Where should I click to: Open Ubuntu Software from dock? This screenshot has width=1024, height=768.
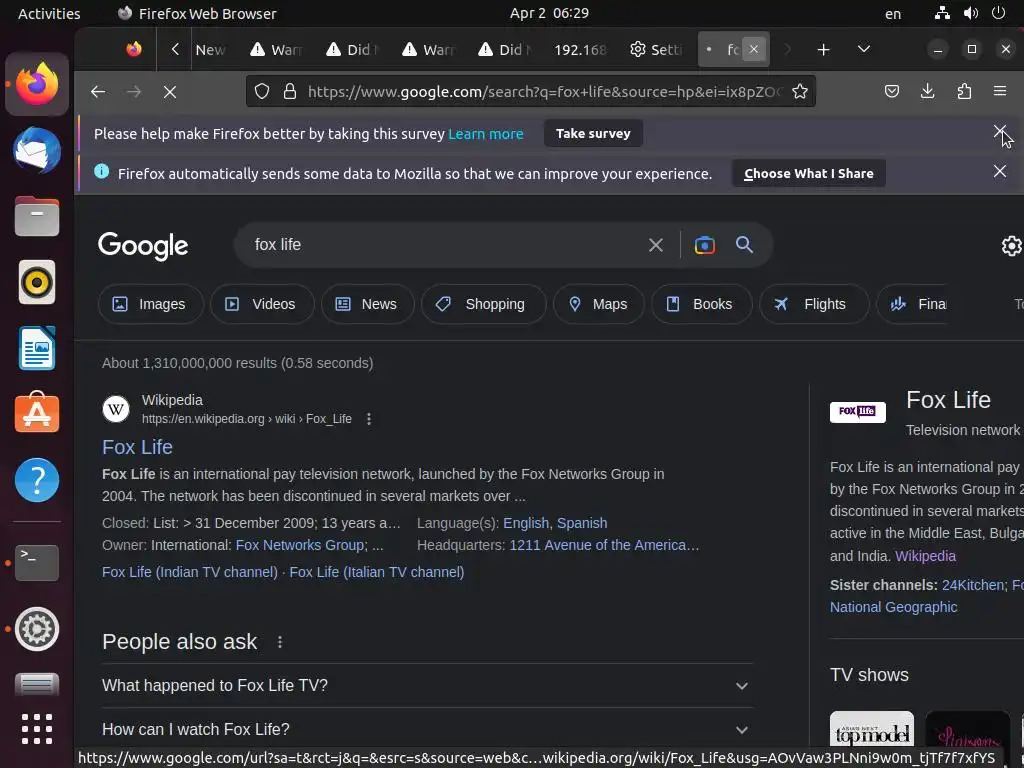coord(37,414)
